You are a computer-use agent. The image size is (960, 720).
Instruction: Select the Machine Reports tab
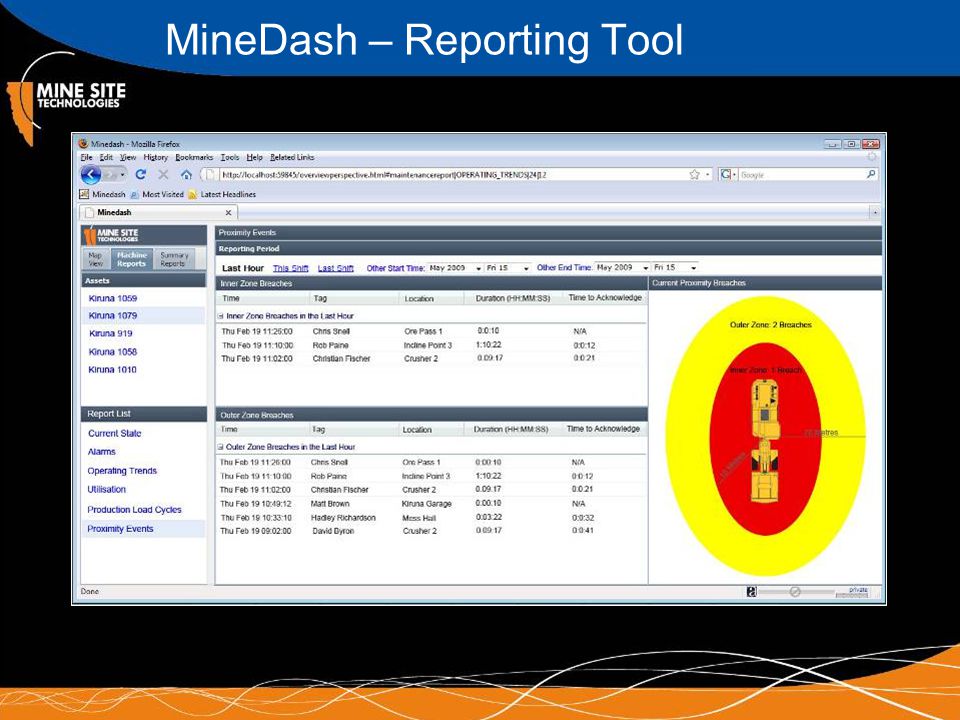131,259
